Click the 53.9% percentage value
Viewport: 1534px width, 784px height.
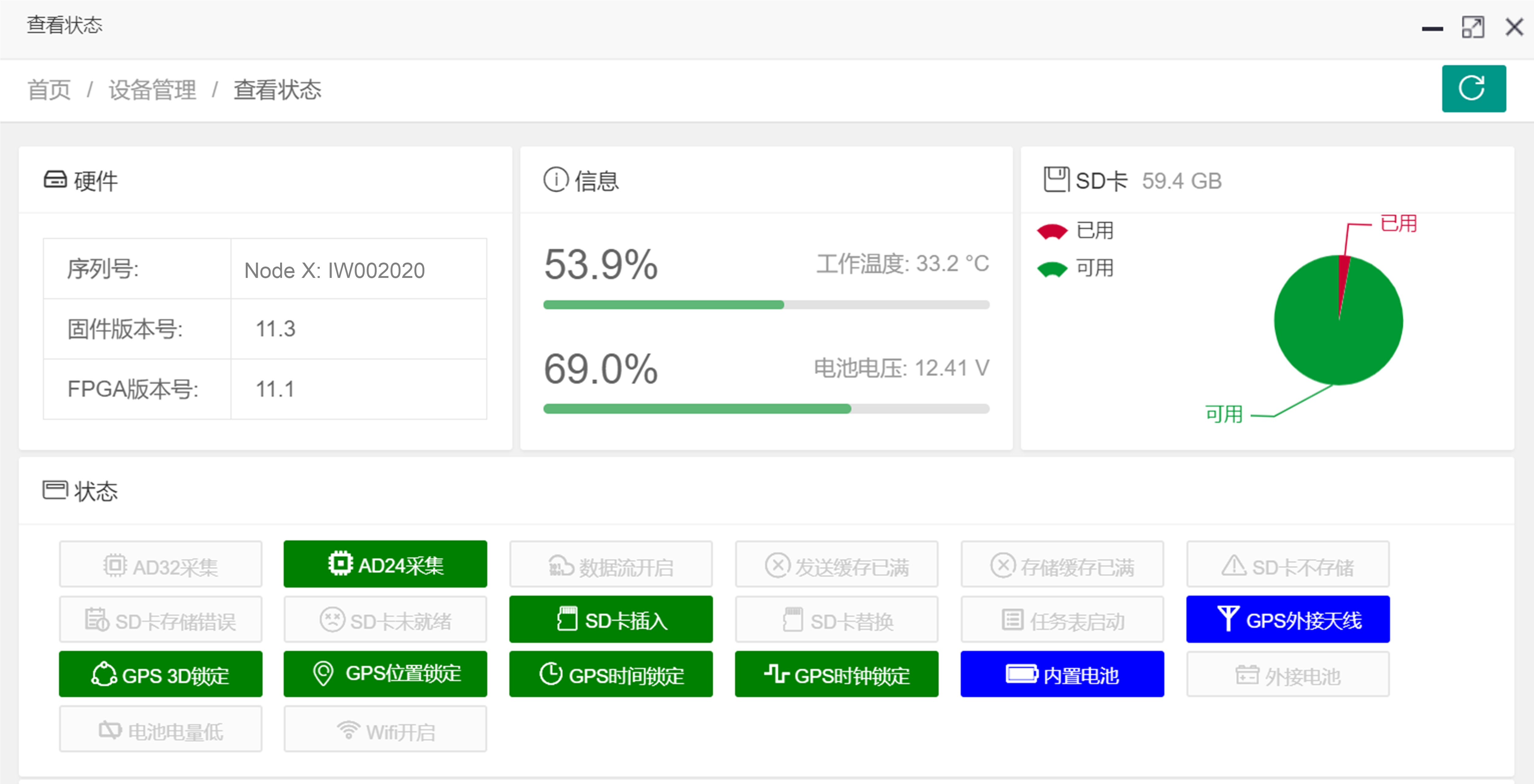601,264
